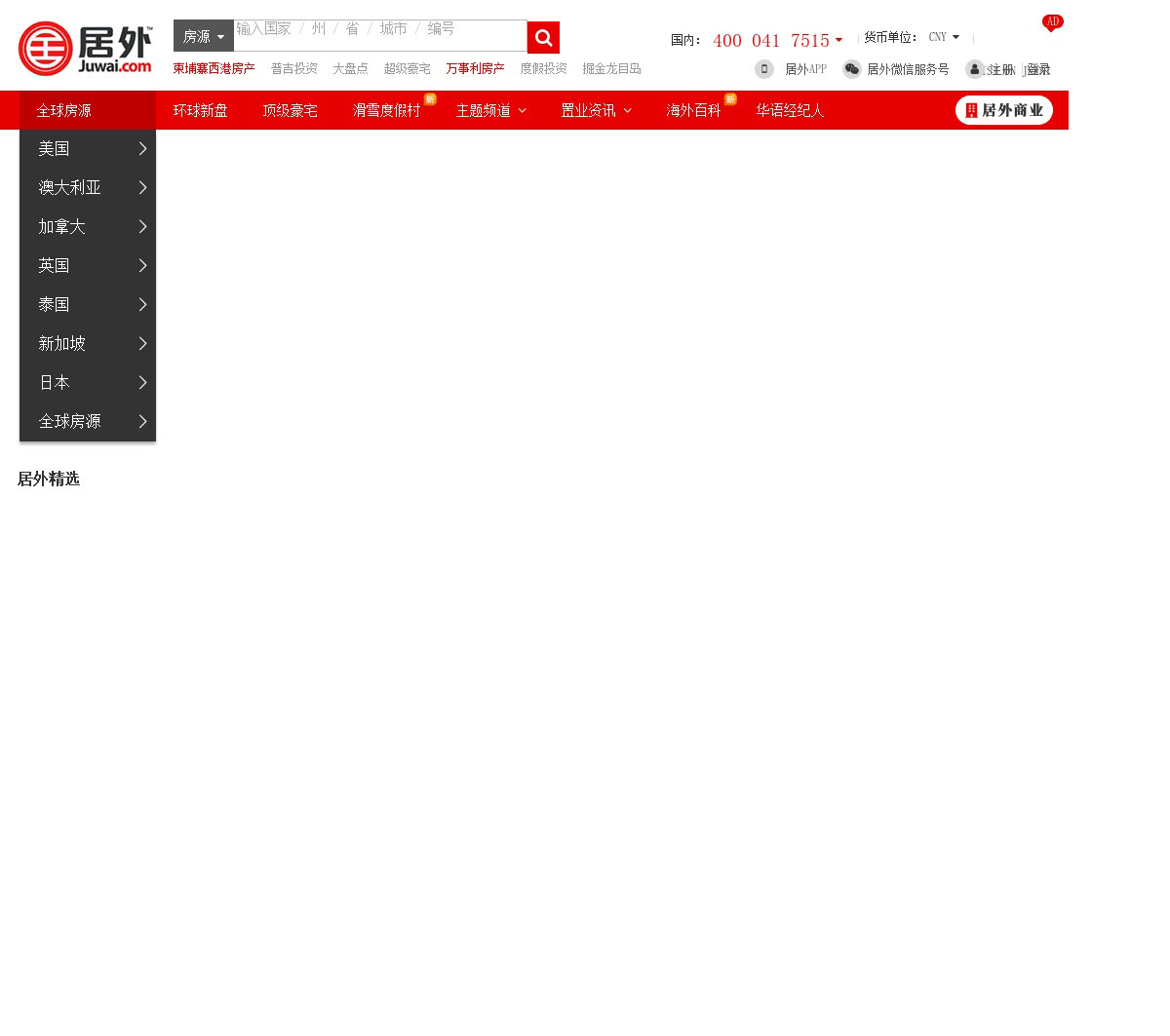The image size is (1170, 1036).
Task: Click the 大盘点 link
Action: coord(351,69)
